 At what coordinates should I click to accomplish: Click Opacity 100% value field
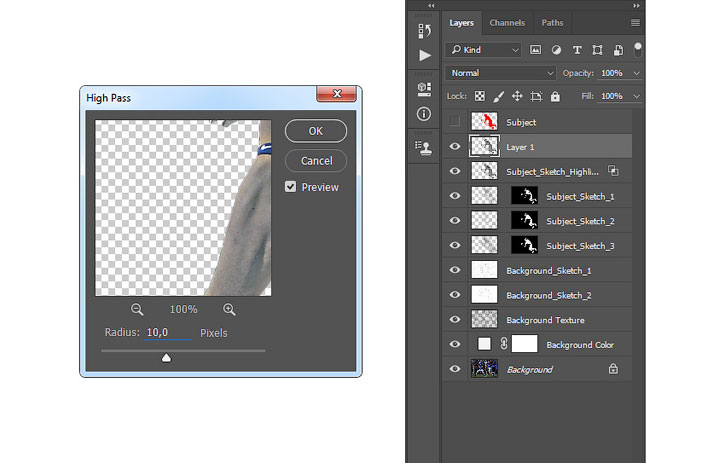coord(614,73)
